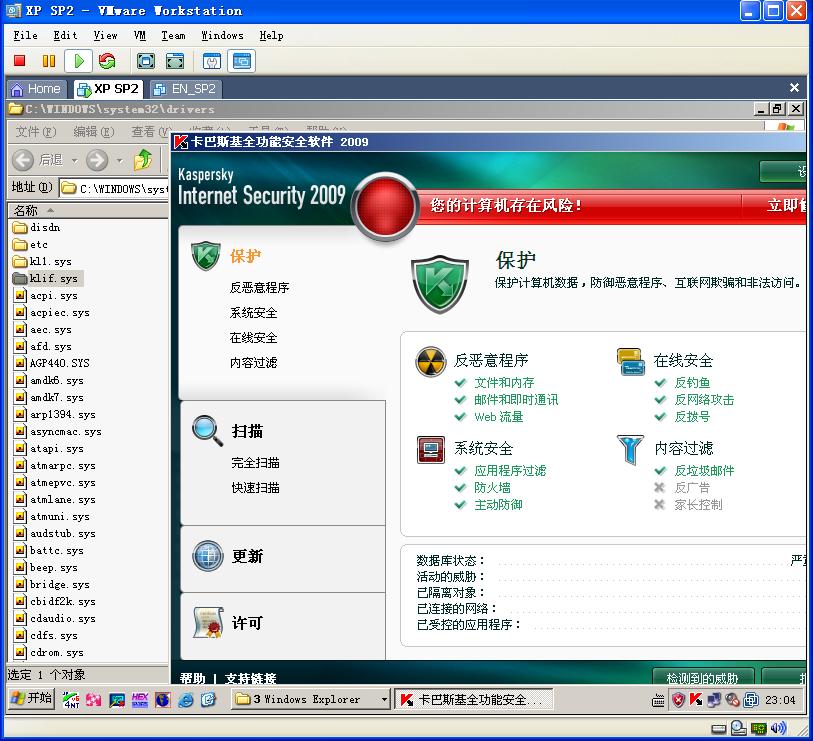This screenshot has width=813, height=741.
Task: Switch to the Home tab
Action: 37,89
